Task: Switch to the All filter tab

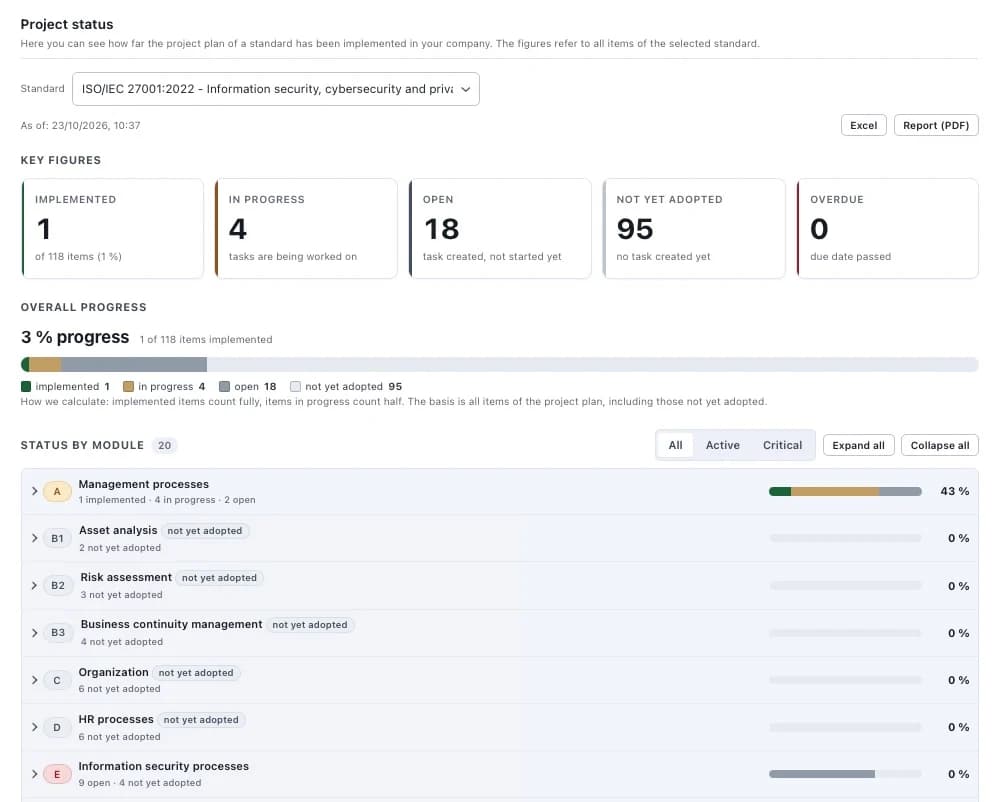Action: 676,445
